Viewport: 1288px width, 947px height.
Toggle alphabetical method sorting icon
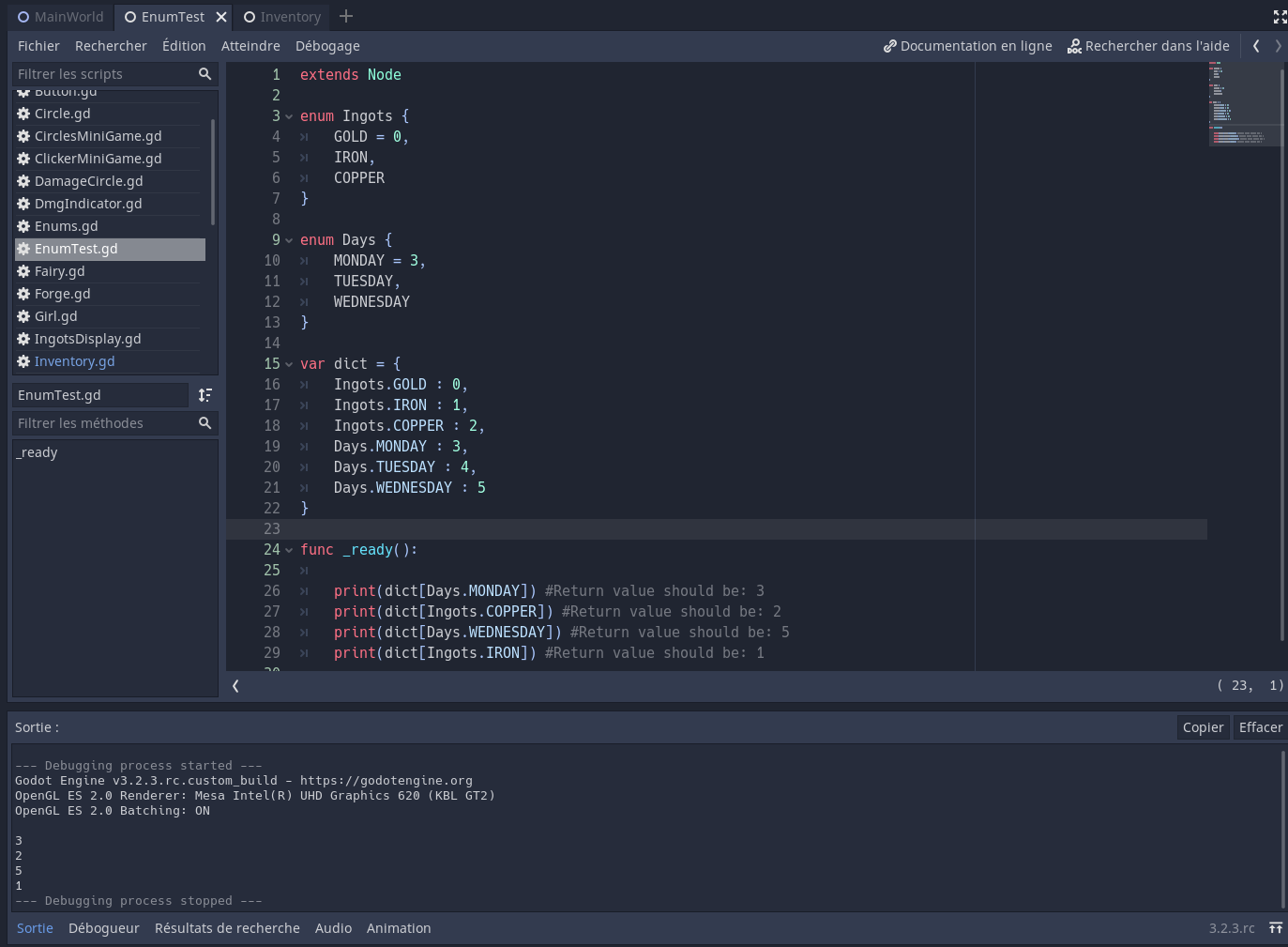click(x=205, y=394)
